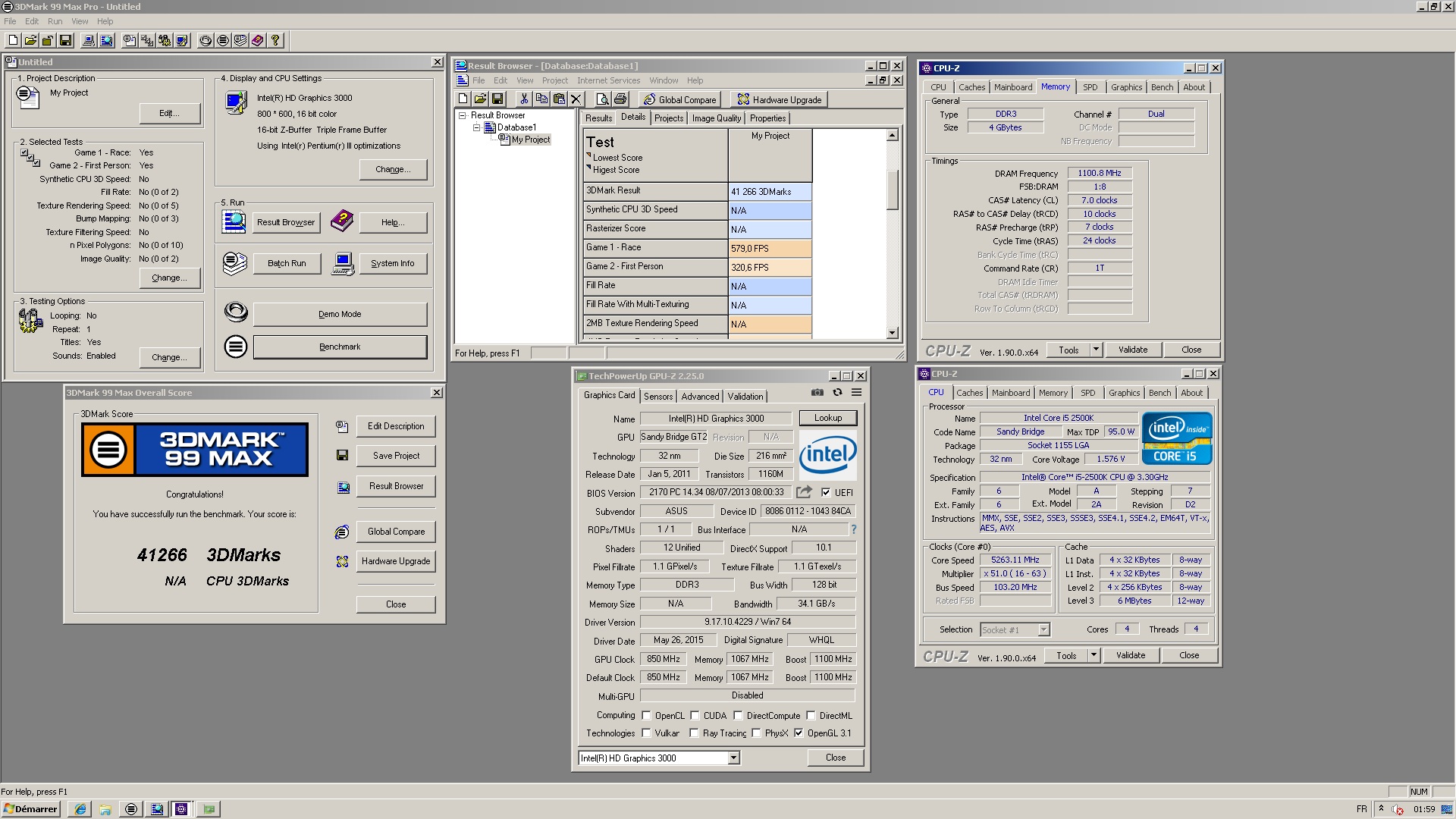The height and width of the screenshot is (819, 1456).
Task: Click the Print Preview icon in Result Browser
Action: (x=602, y=99)
